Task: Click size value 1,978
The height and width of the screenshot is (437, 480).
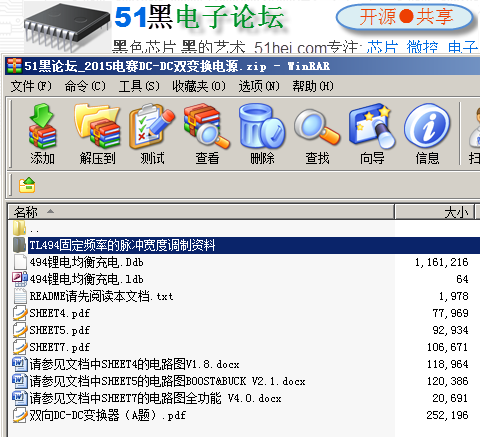Action: click(454, 296)
